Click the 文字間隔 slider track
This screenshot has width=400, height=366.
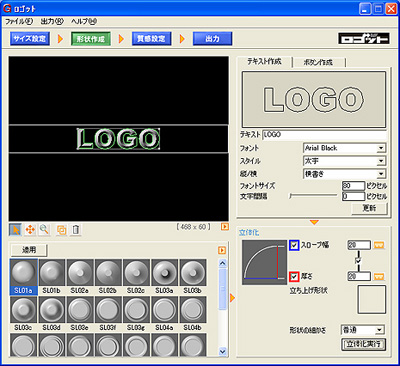click(x=314, y=196)
